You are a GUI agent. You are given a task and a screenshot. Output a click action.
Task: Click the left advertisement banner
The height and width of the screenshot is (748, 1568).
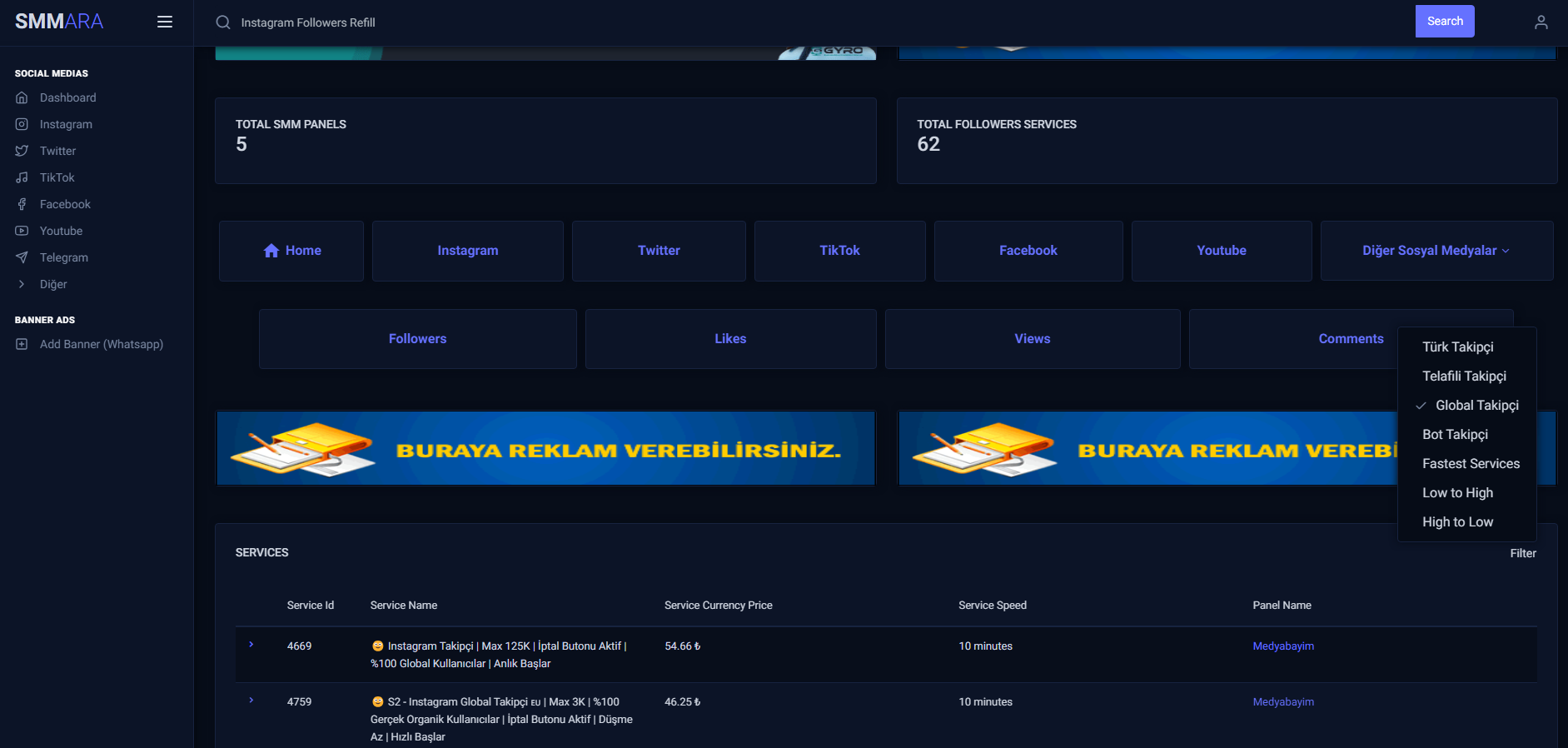coord(545,448)
